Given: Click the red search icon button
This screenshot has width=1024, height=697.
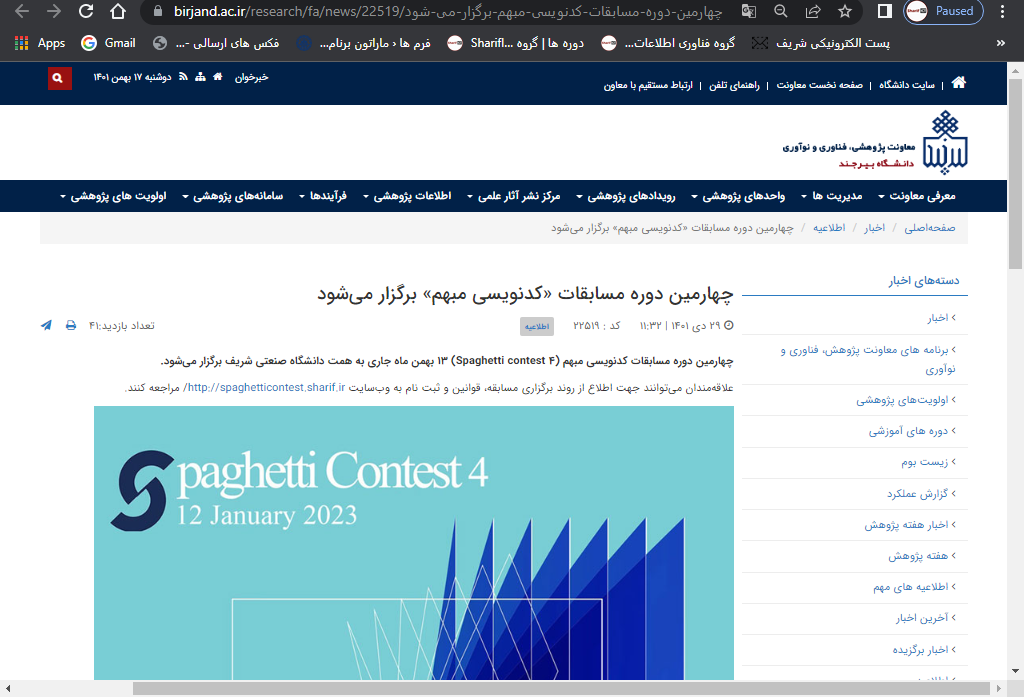Looking at the screenshot, I should [x=59, y=78].
